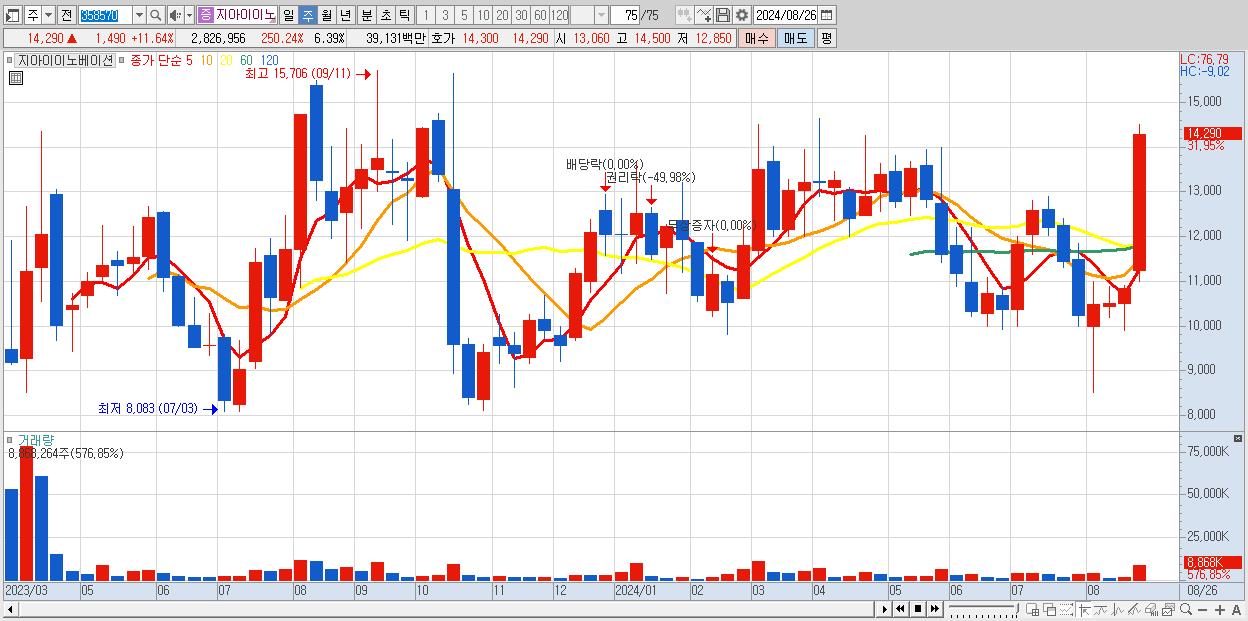
Task: Click the 매수 buy button
Action: (757, 38)
